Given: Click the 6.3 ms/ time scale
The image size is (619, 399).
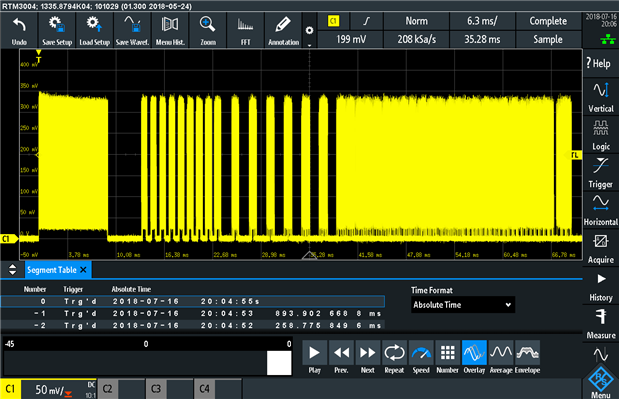Looking at the screenshot, I should pos(482,21).
